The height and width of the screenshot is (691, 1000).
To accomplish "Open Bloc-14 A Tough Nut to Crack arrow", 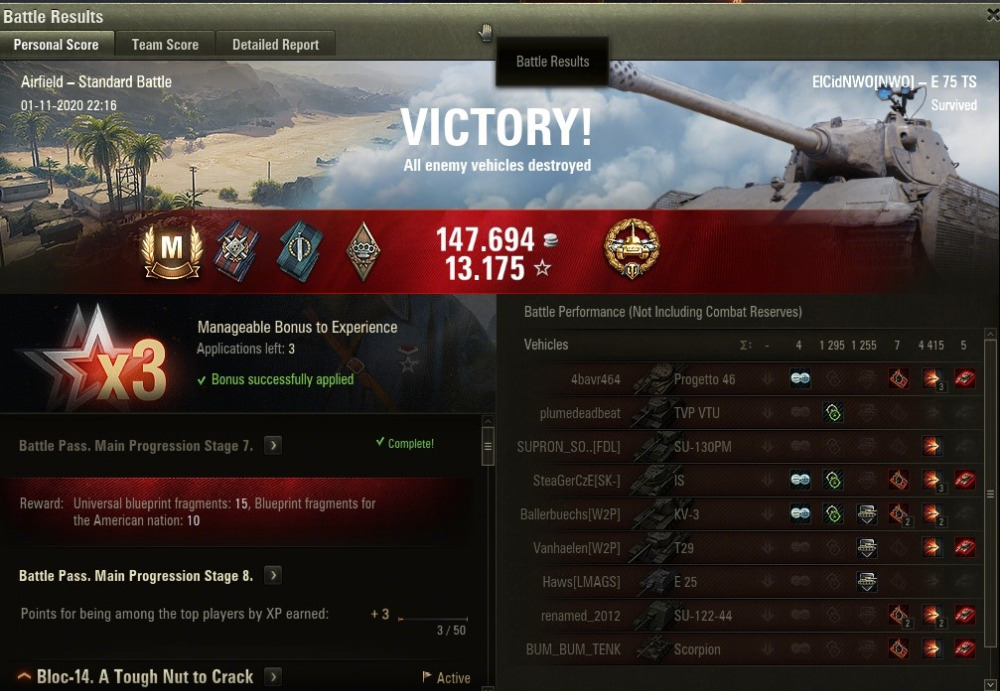I will coord(273,676).
